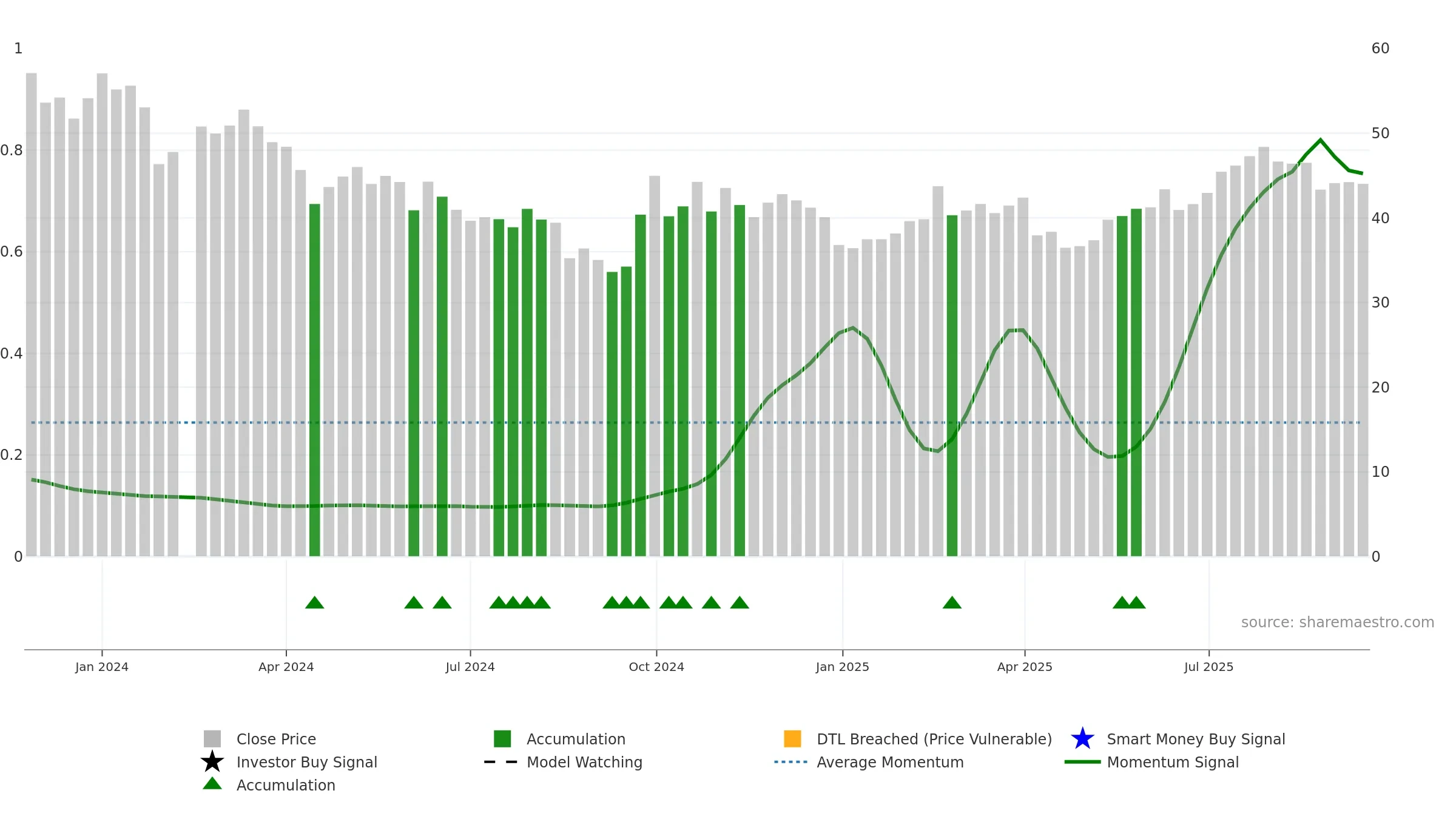Select the green Accumulation square legend swatch
1456x819 pixels.
pyautogui.click(x=502, y=739)
